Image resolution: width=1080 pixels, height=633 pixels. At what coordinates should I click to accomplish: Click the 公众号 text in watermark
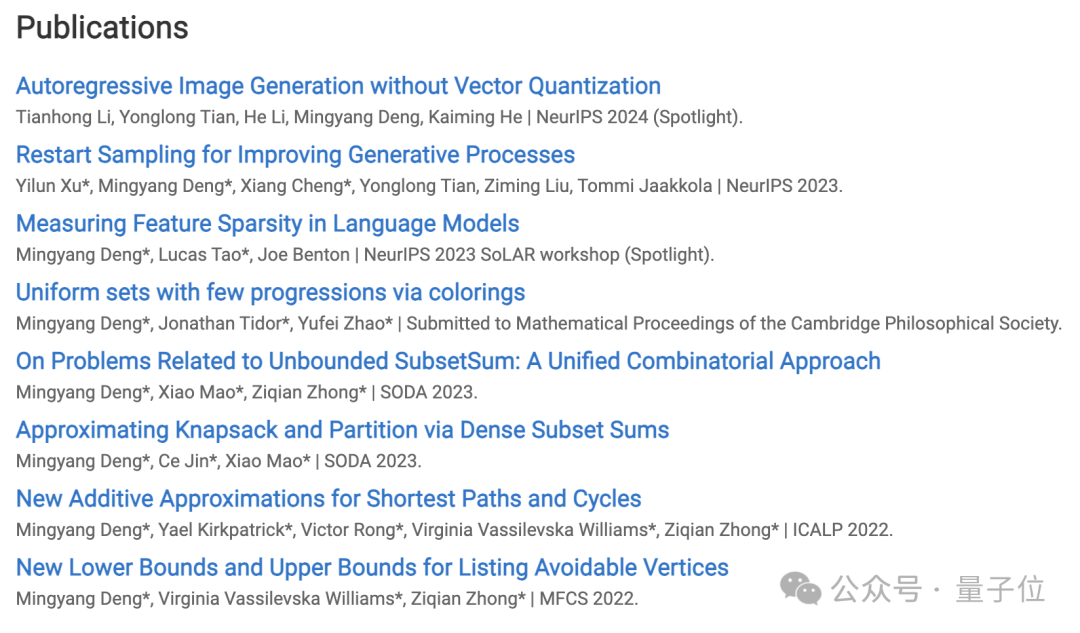click(876, 590)
